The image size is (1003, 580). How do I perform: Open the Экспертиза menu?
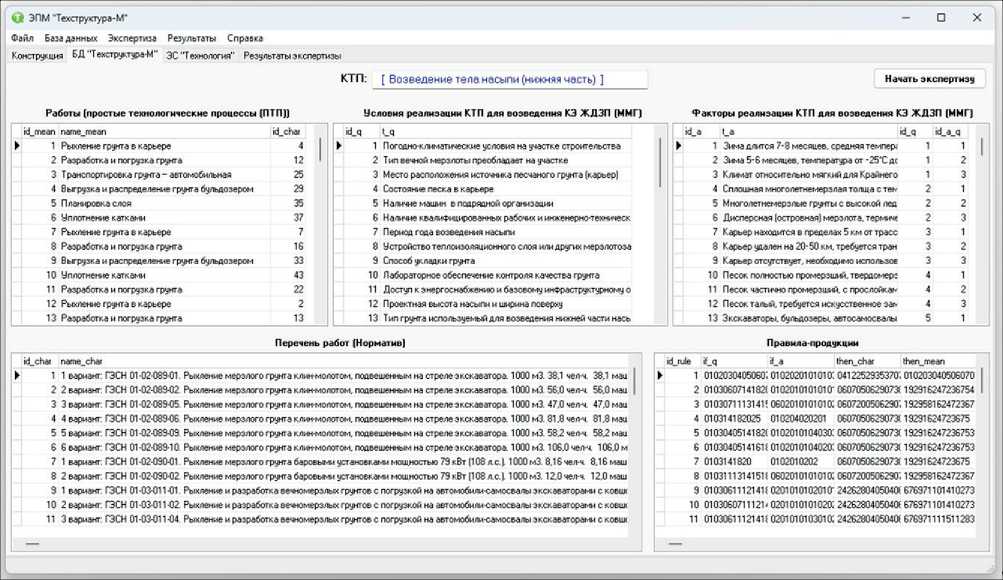tap(132, 38)
